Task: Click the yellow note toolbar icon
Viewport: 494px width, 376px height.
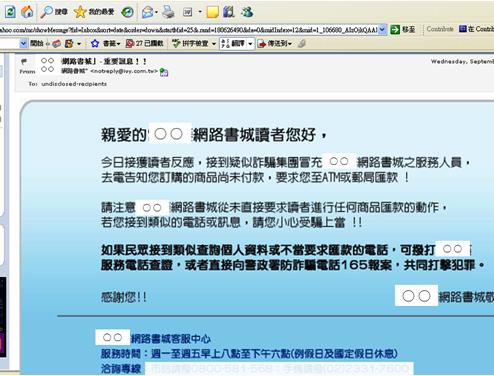Action: 212,12
